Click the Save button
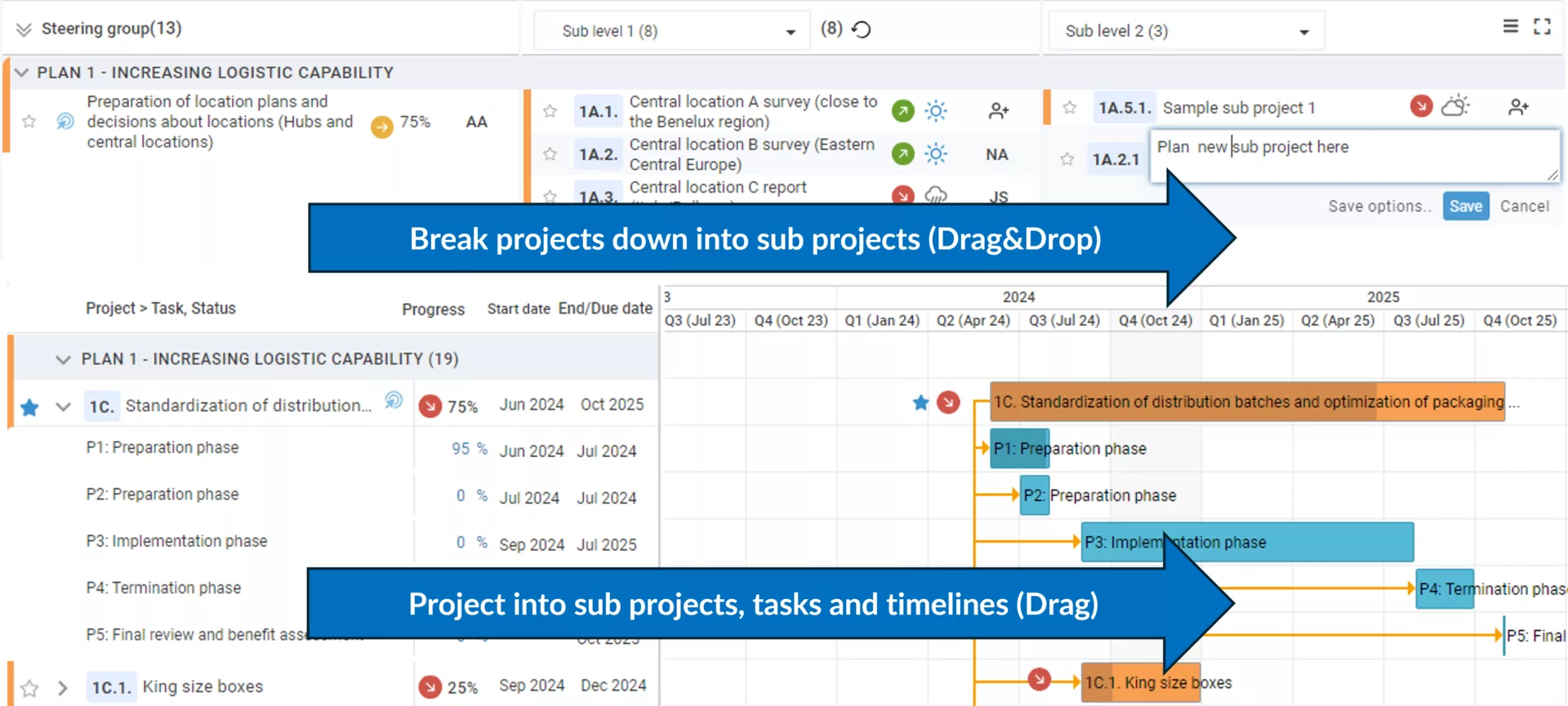 pos(1465,206)
